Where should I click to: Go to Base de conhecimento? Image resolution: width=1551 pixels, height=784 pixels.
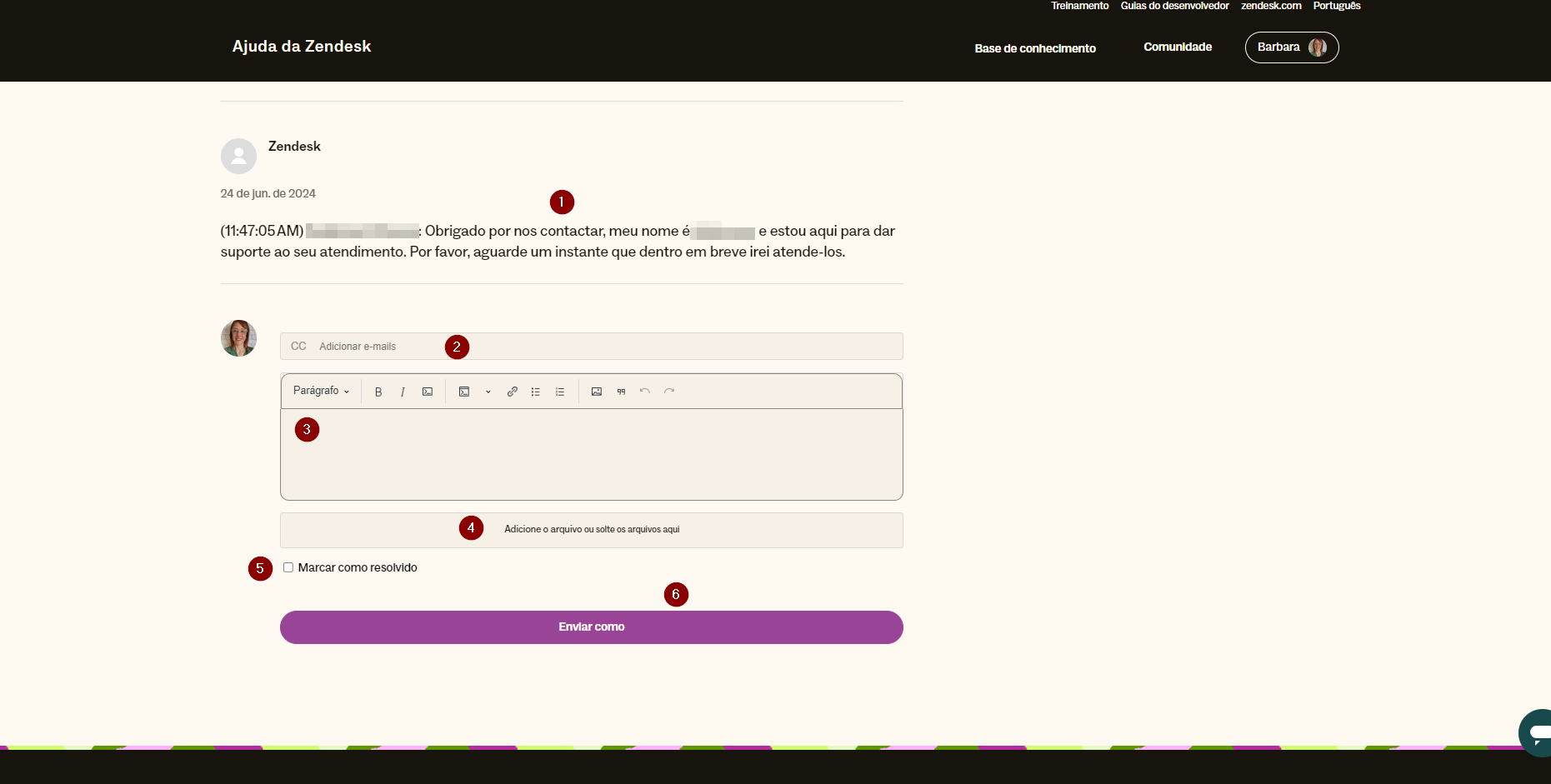pyautogui.click(x=1035, y=48)
